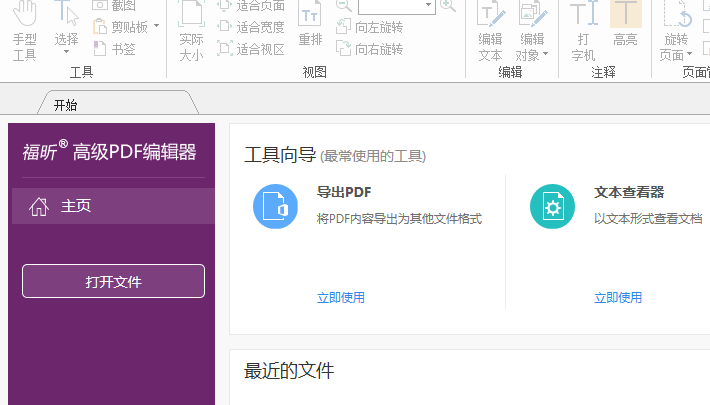710x405 pixels.
Task: Click the teal Text Viewer circle icon
Action: click(x=552, y=207)
